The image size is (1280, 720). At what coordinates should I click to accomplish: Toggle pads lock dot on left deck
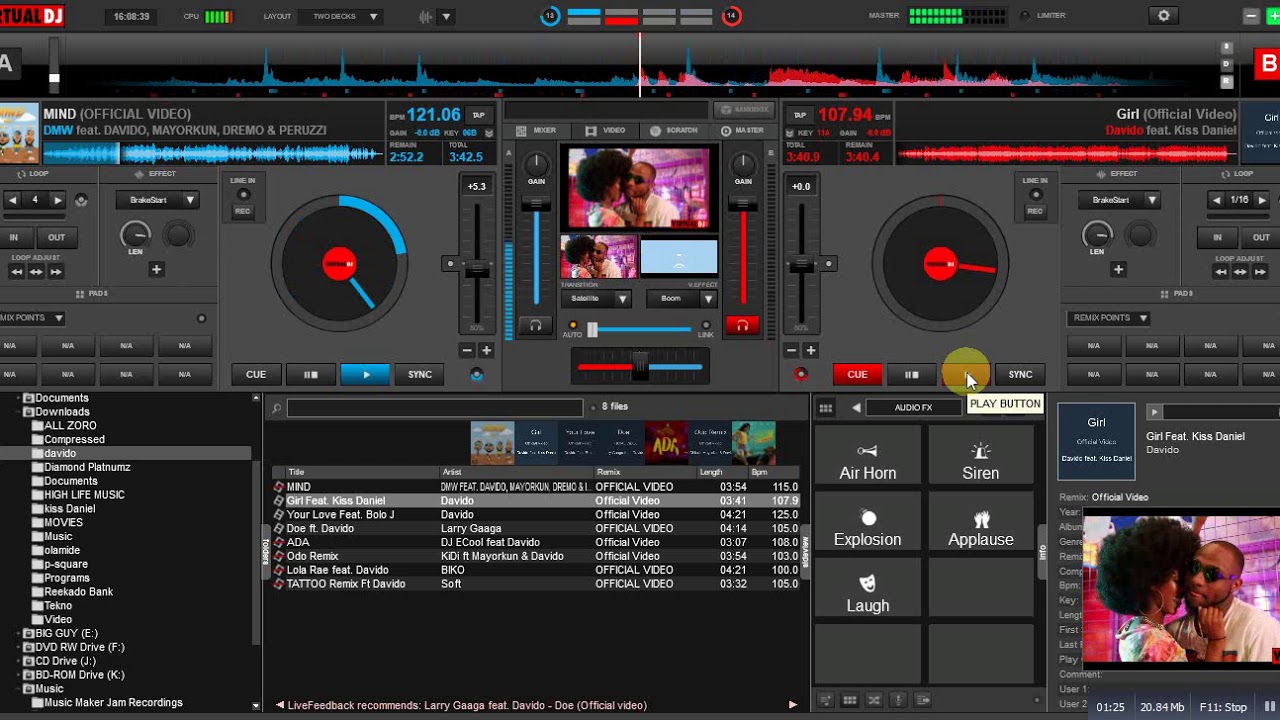(201, 319)
